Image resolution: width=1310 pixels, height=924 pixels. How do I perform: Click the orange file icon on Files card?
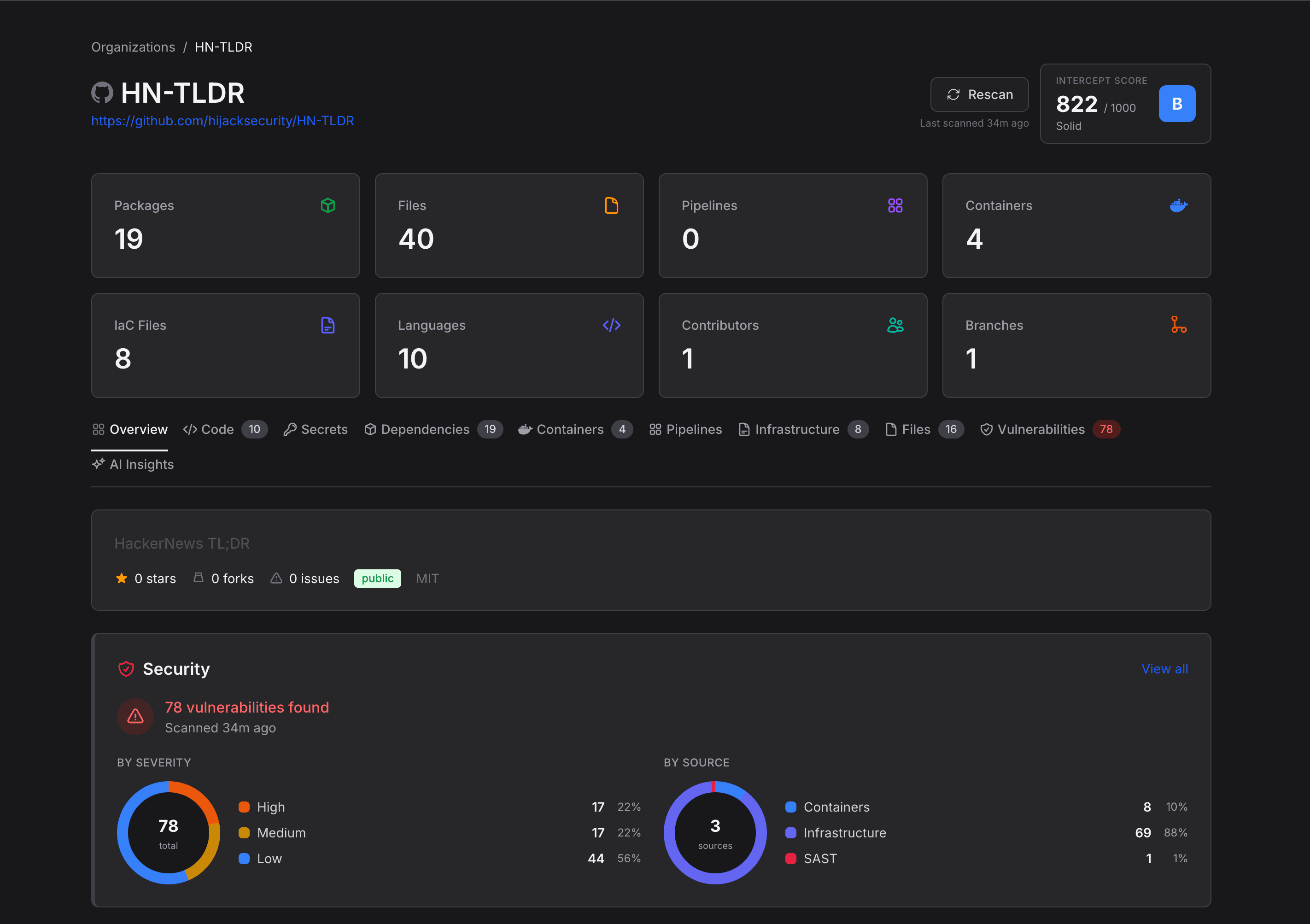[x=611, y=205]
